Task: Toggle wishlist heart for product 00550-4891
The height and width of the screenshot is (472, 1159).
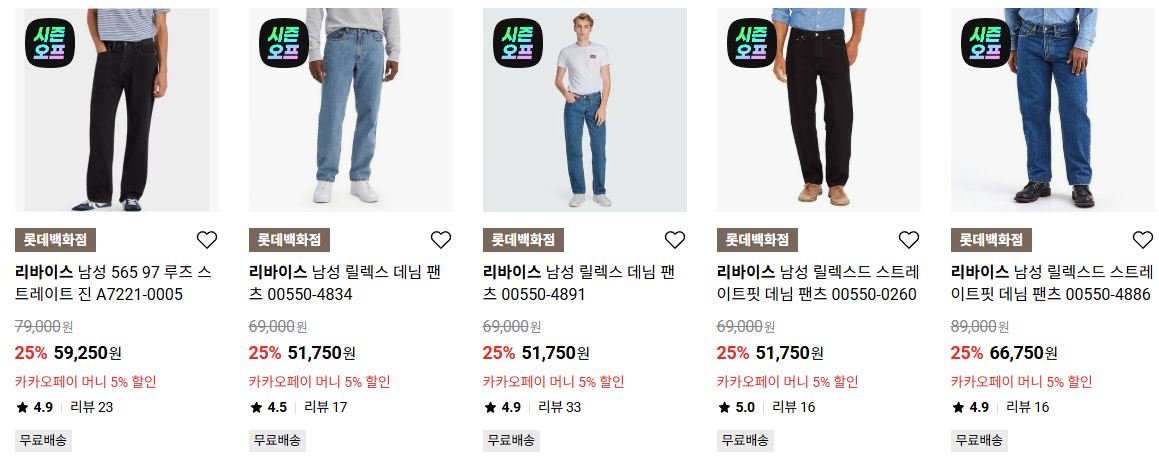Action: tap(675, 239)
